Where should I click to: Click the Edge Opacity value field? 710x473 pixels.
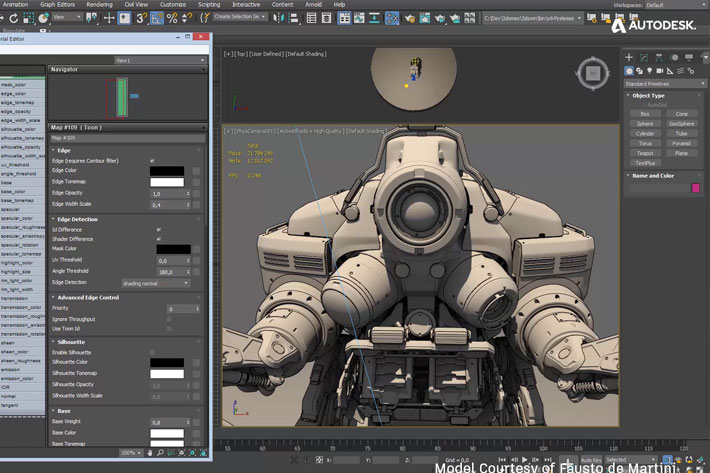coord(166,193)
